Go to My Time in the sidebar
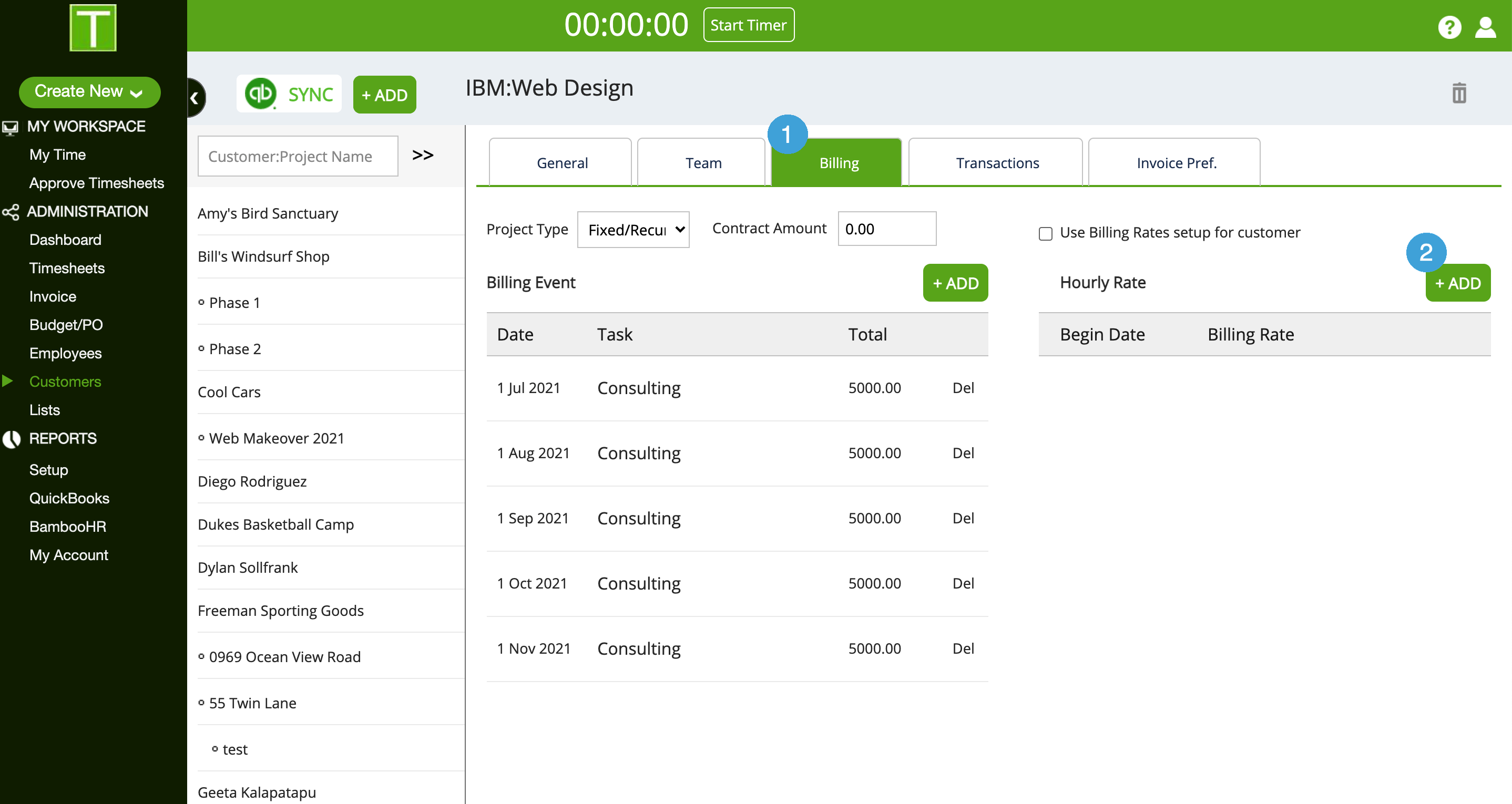This screenshot has width=1512, height=804. pyautogui.click(x=57, y=155)
